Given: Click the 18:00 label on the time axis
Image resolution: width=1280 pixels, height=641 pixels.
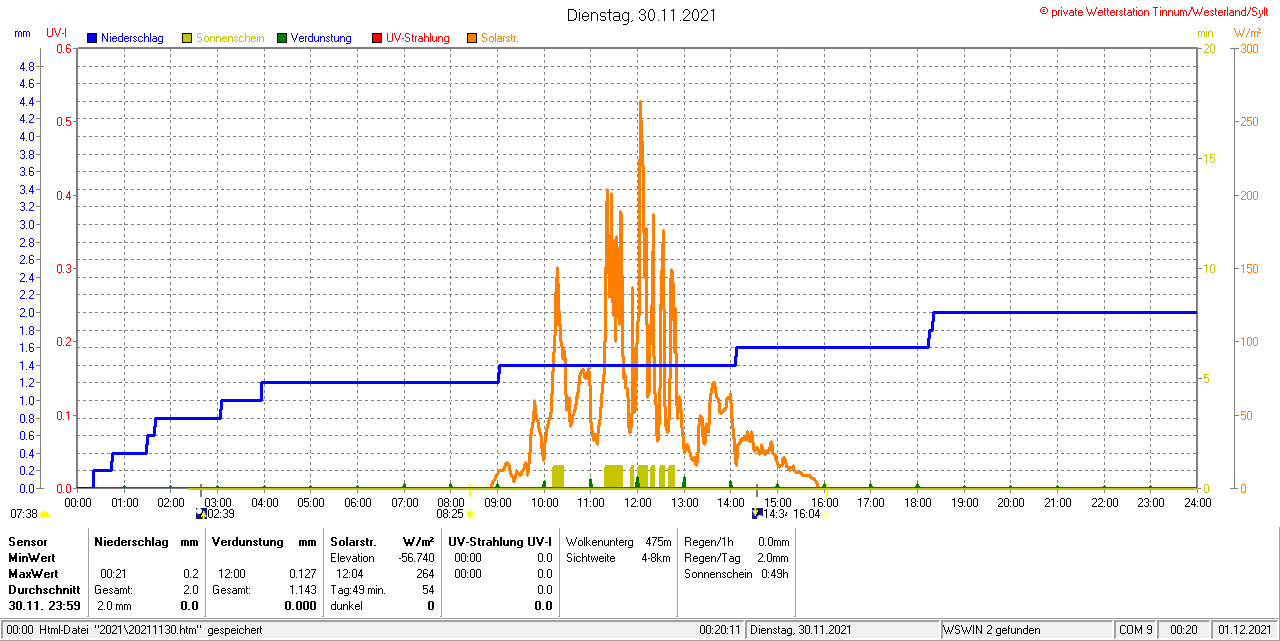Looking at the screenshot, I should click(918, 502).
